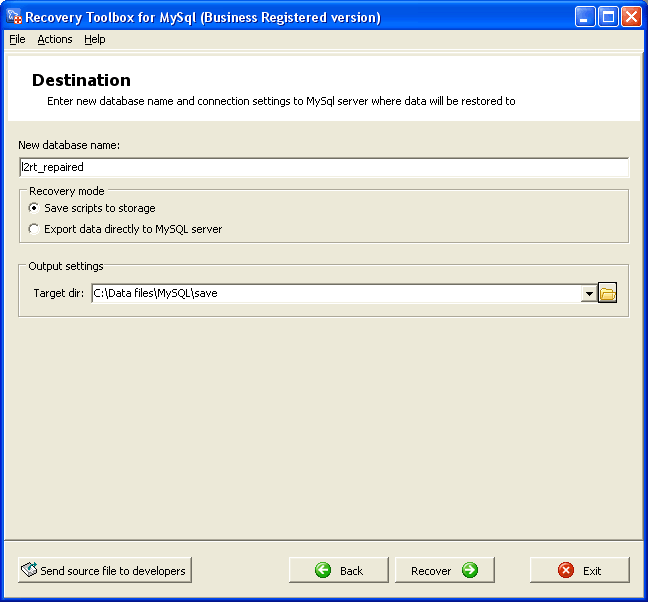
Task: Go Back to previous step
Action: [339, 570]
